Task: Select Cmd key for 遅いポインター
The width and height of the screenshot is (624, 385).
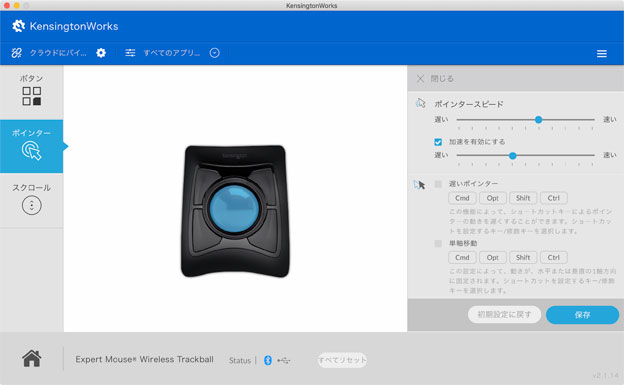Action: [x=462, y=198]
